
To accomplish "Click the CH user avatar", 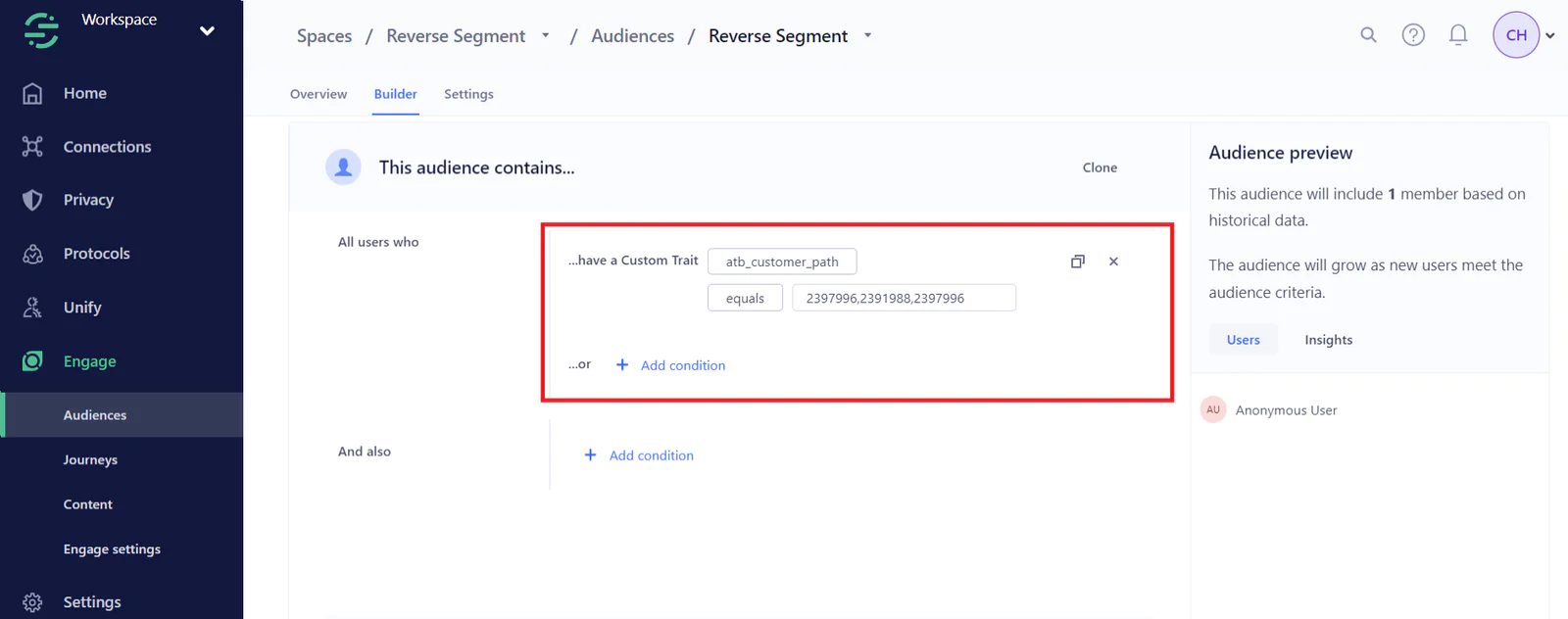I will pos(1516,35).
